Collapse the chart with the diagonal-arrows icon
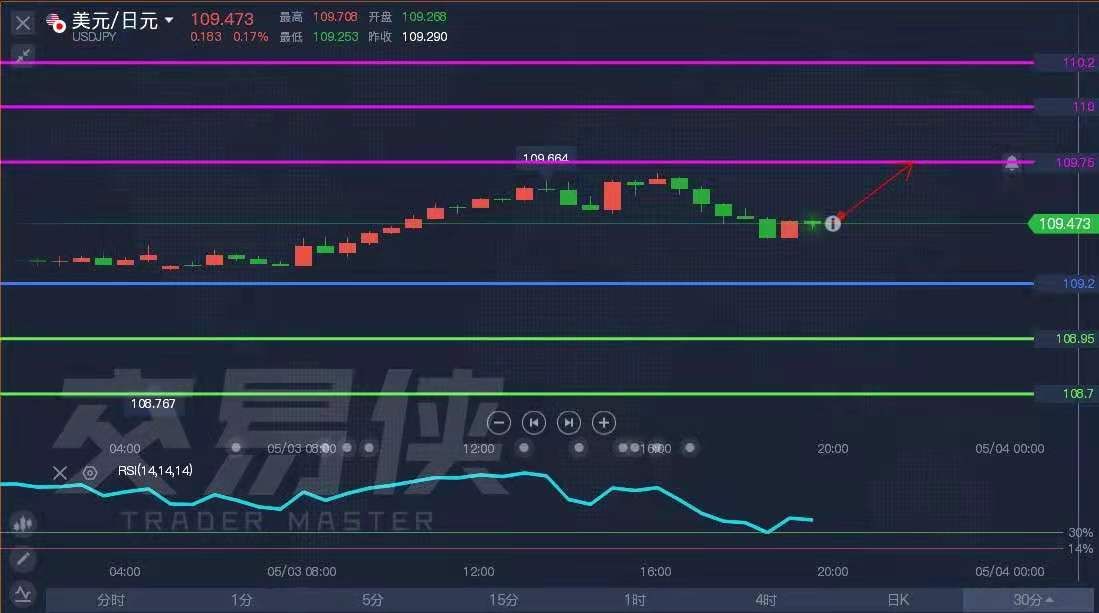 (x=22, y=55)
